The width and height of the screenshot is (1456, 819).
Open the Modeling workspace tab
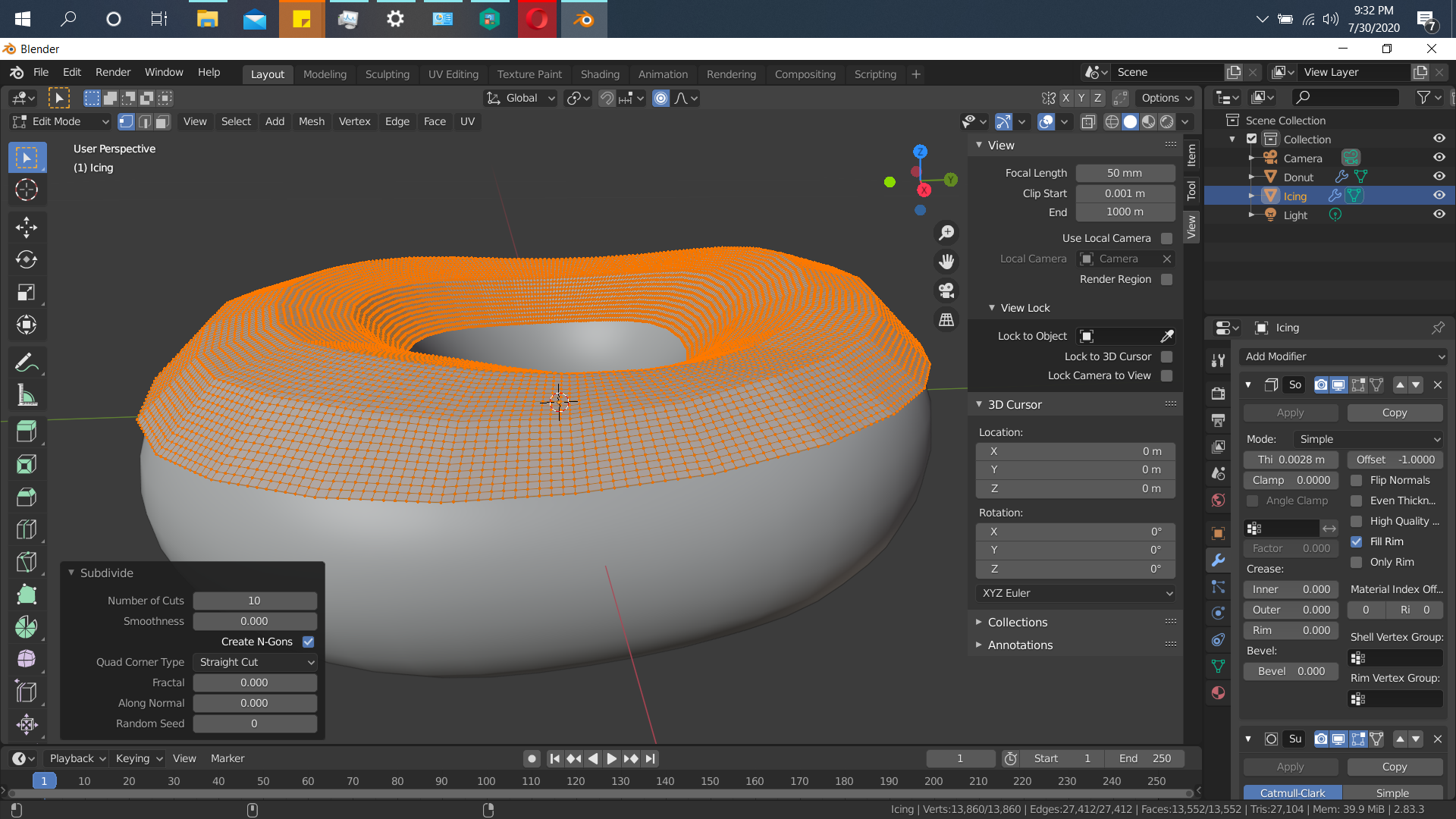(325, 74)
